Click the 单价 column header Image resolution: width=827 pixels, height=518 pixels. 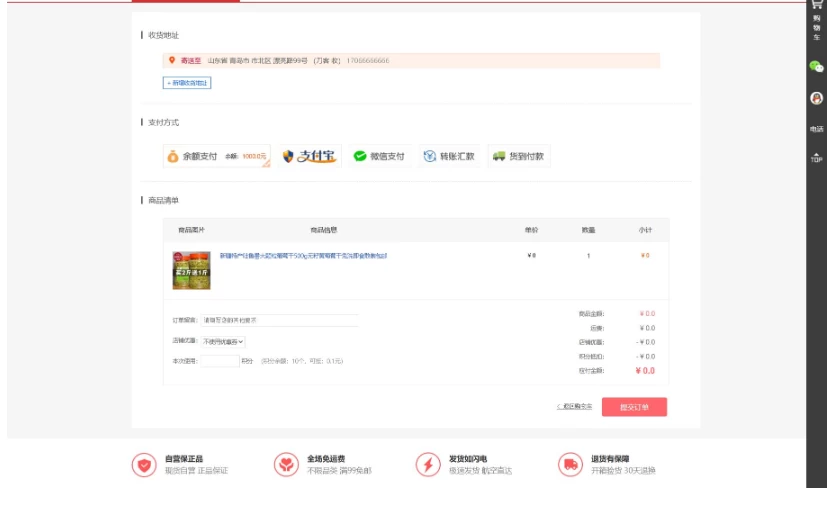[x=532, y=230]
